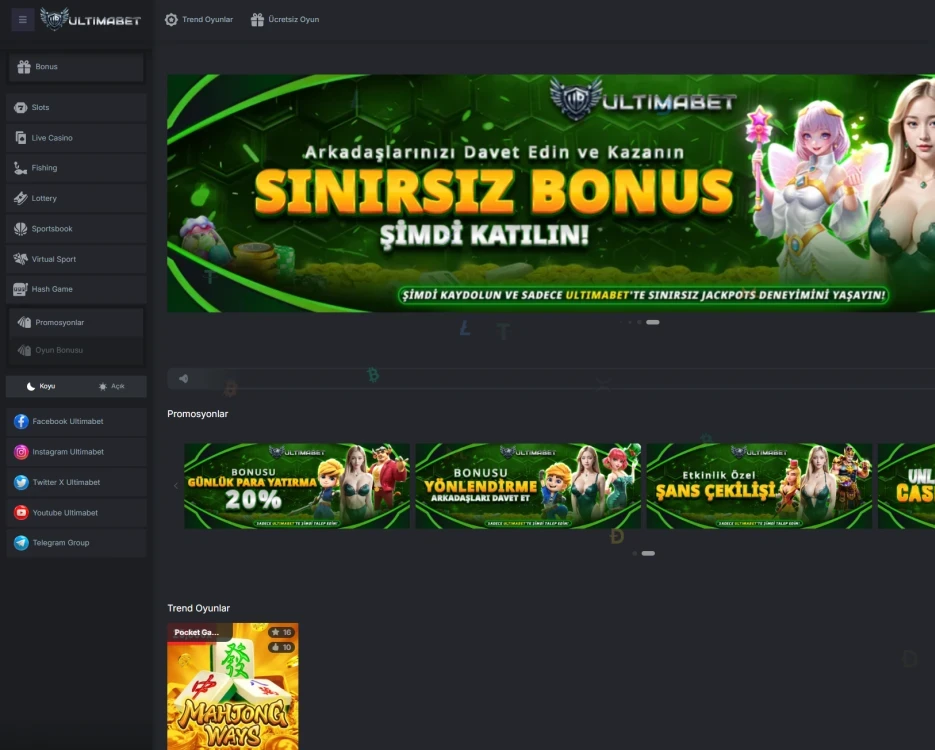Screen dimensions: 935x750
Task: Click the Ultimabet logo in header
Action: pos(90,20)
